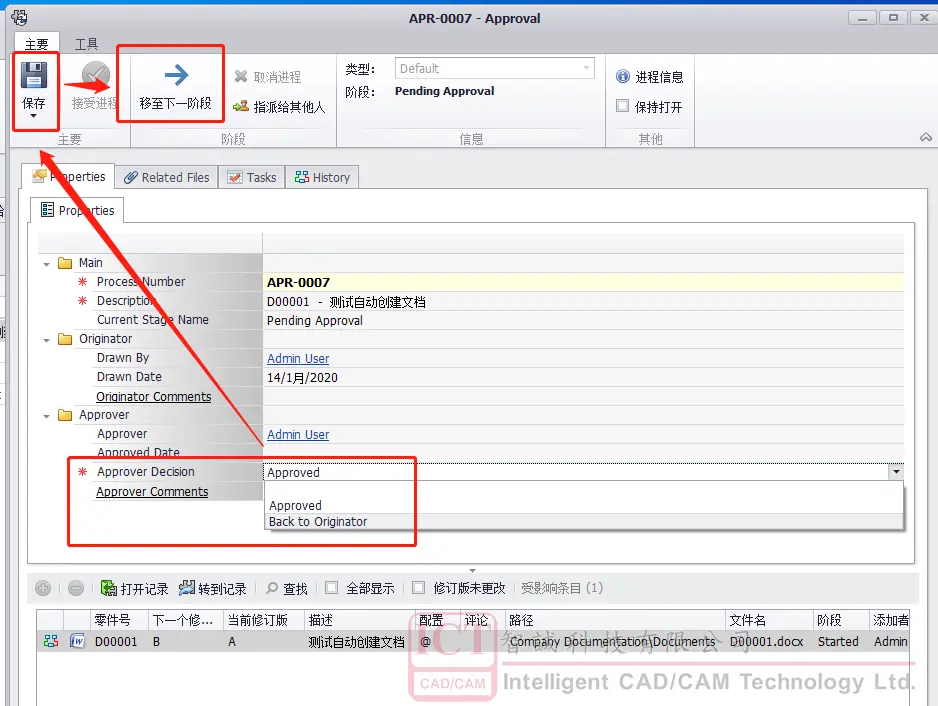This screenshot has height=706, width=938.
Task: Toggle Revision Unchanged (修订版未更改) checkbox
Action: tap(419, 588)
